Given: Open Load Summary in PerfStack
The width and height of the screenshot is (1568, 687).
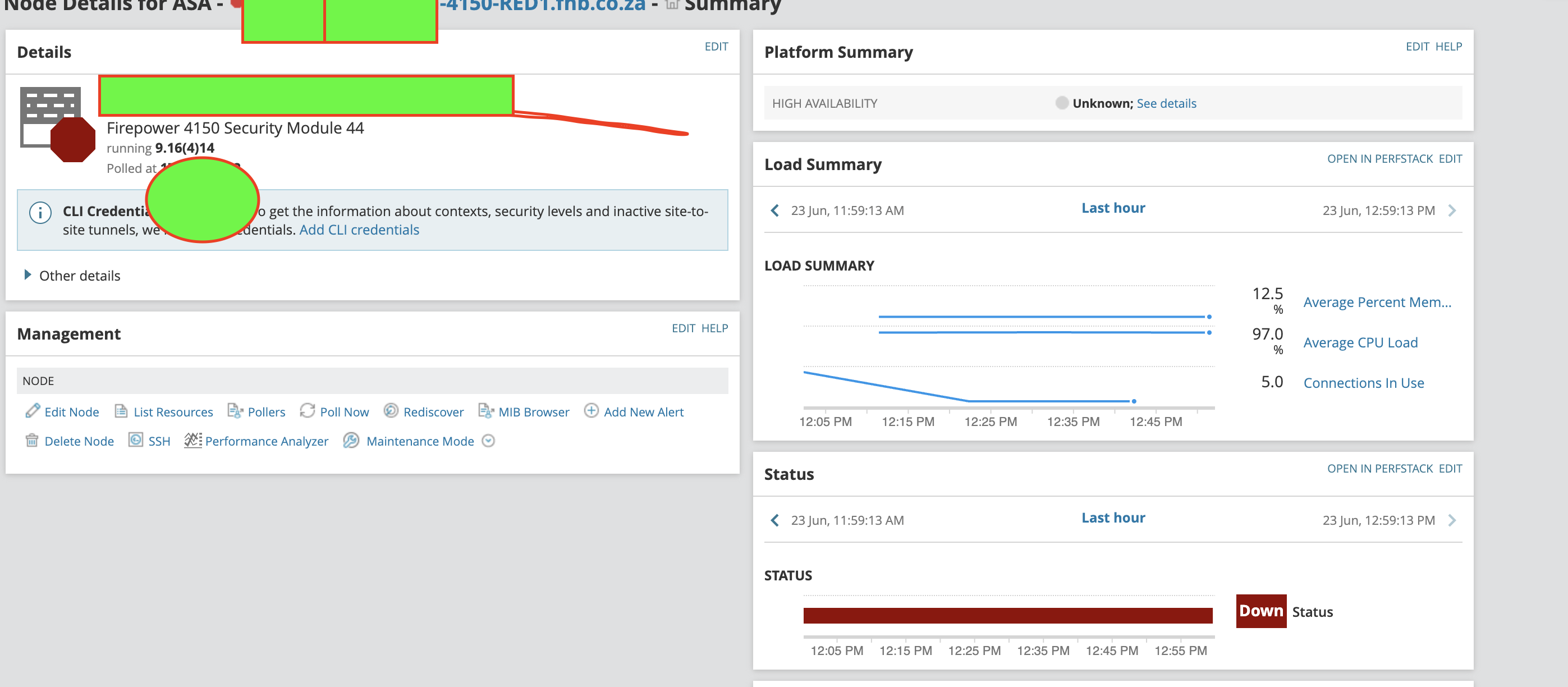Looking at the screenshot, I should click(1379, 159).
